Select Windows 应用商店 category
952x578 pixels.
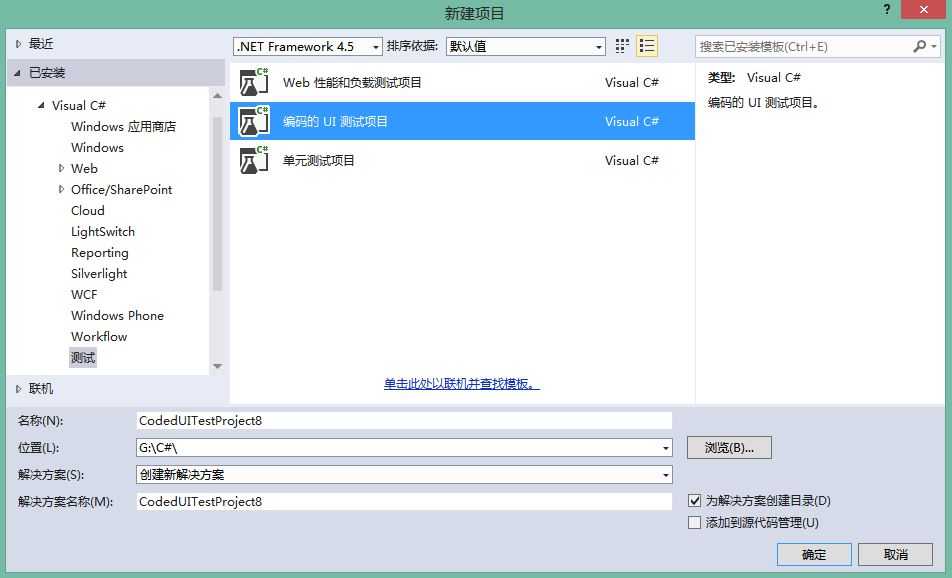[x=123, y=126]
